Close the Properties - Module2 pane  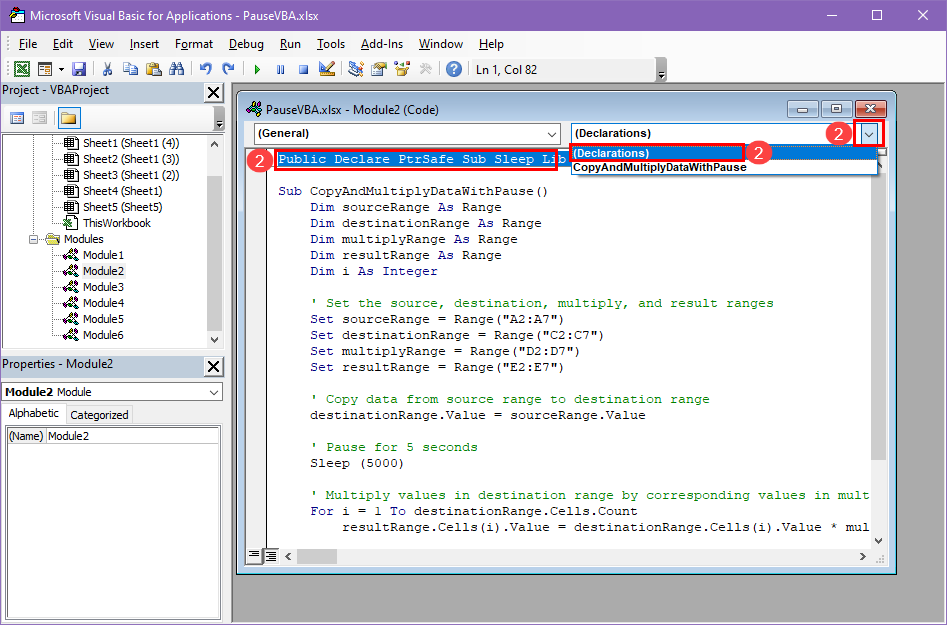[214, 366]
